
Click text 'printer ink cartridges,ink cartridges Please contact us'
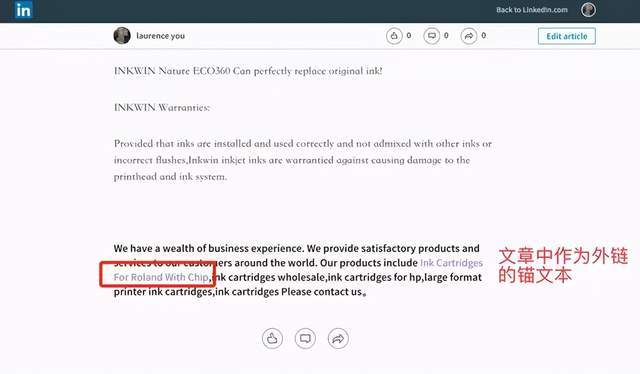[238, 292]
